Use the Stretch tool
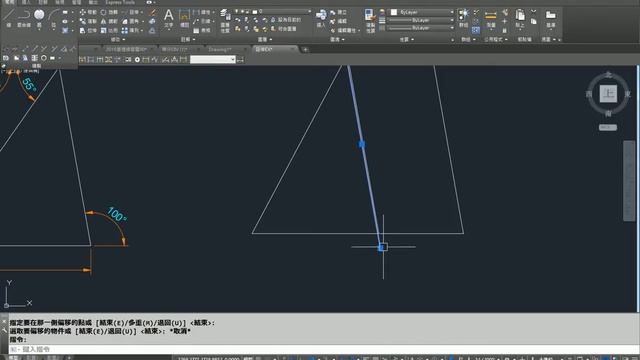The image size is (640, 360). click(x=88, y=30)
